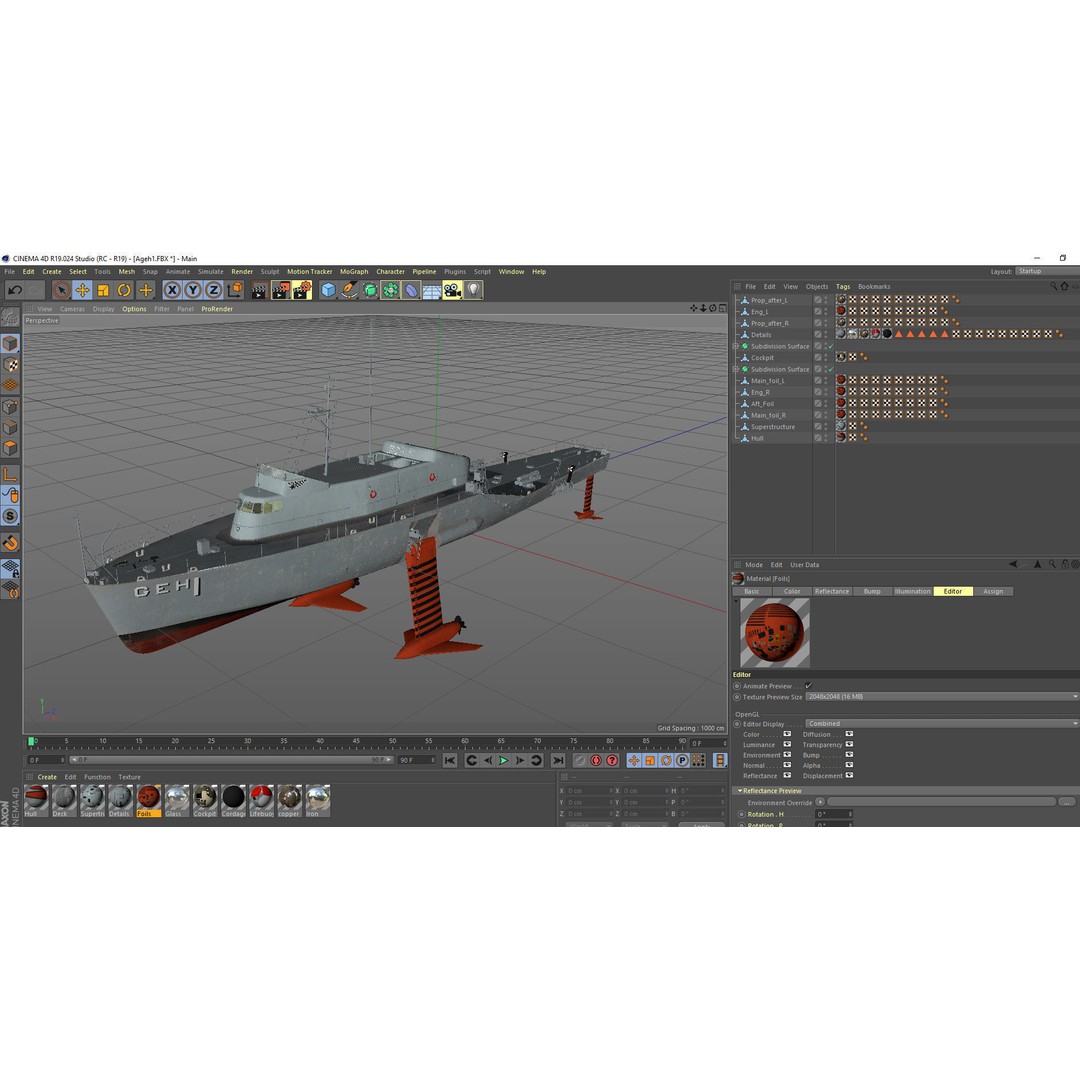Switch to the Assign material tab
This screenshot has width=1080, height=1080.
coord(993,592)
